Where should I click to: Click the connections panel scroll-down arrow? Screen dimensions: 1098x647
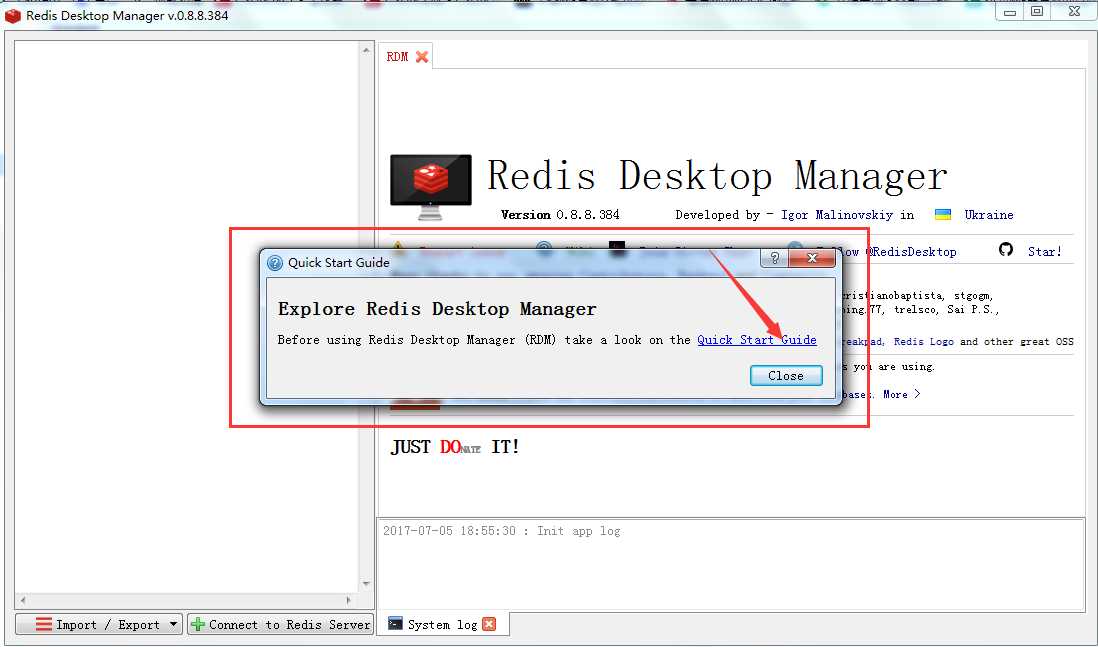366,584
